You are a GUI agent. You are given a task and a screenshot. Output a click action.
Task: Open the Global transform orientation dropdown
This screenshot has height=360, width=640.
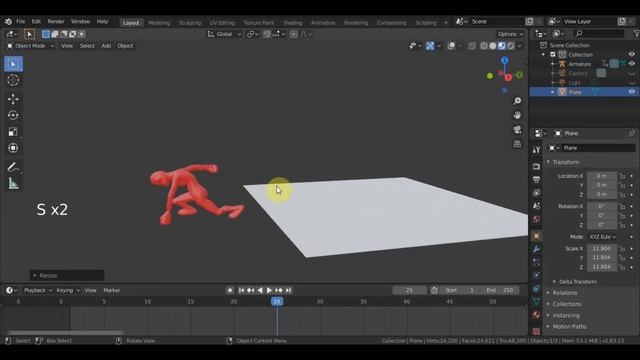224,34
